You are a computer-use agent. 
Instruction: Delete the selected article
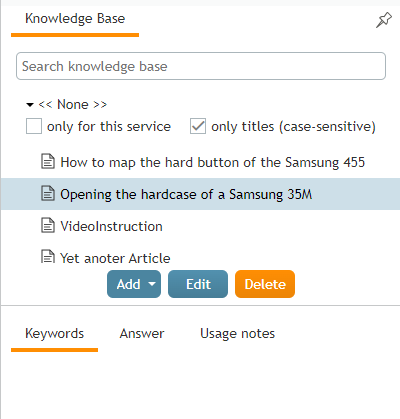265,284
